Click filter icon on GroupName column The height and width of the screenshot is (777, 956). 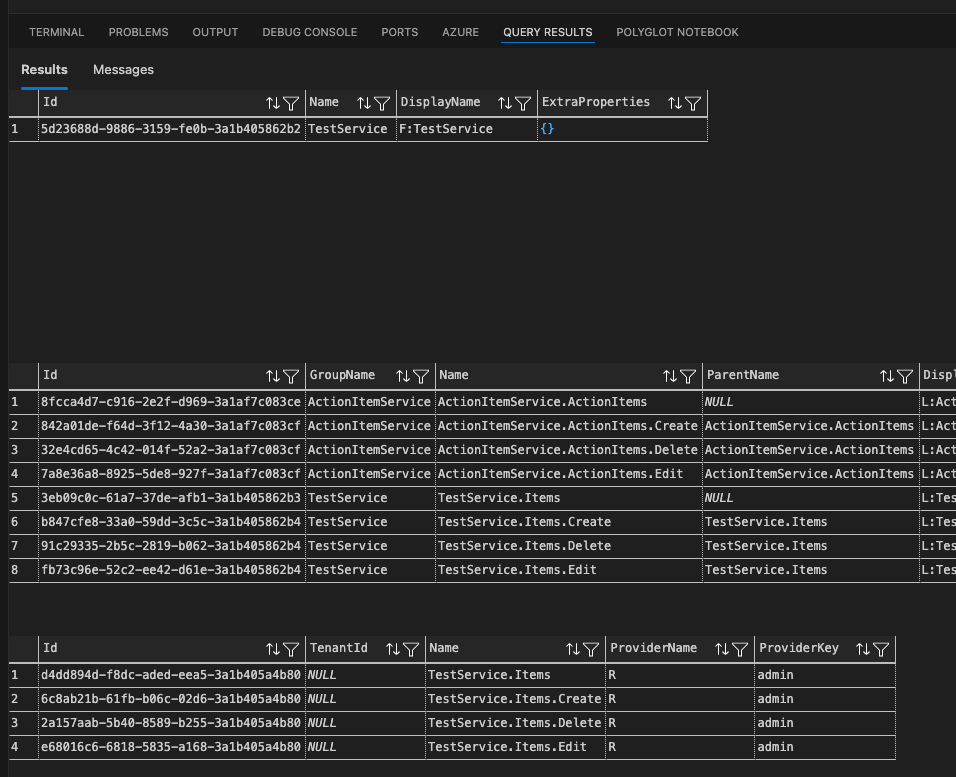421,376
